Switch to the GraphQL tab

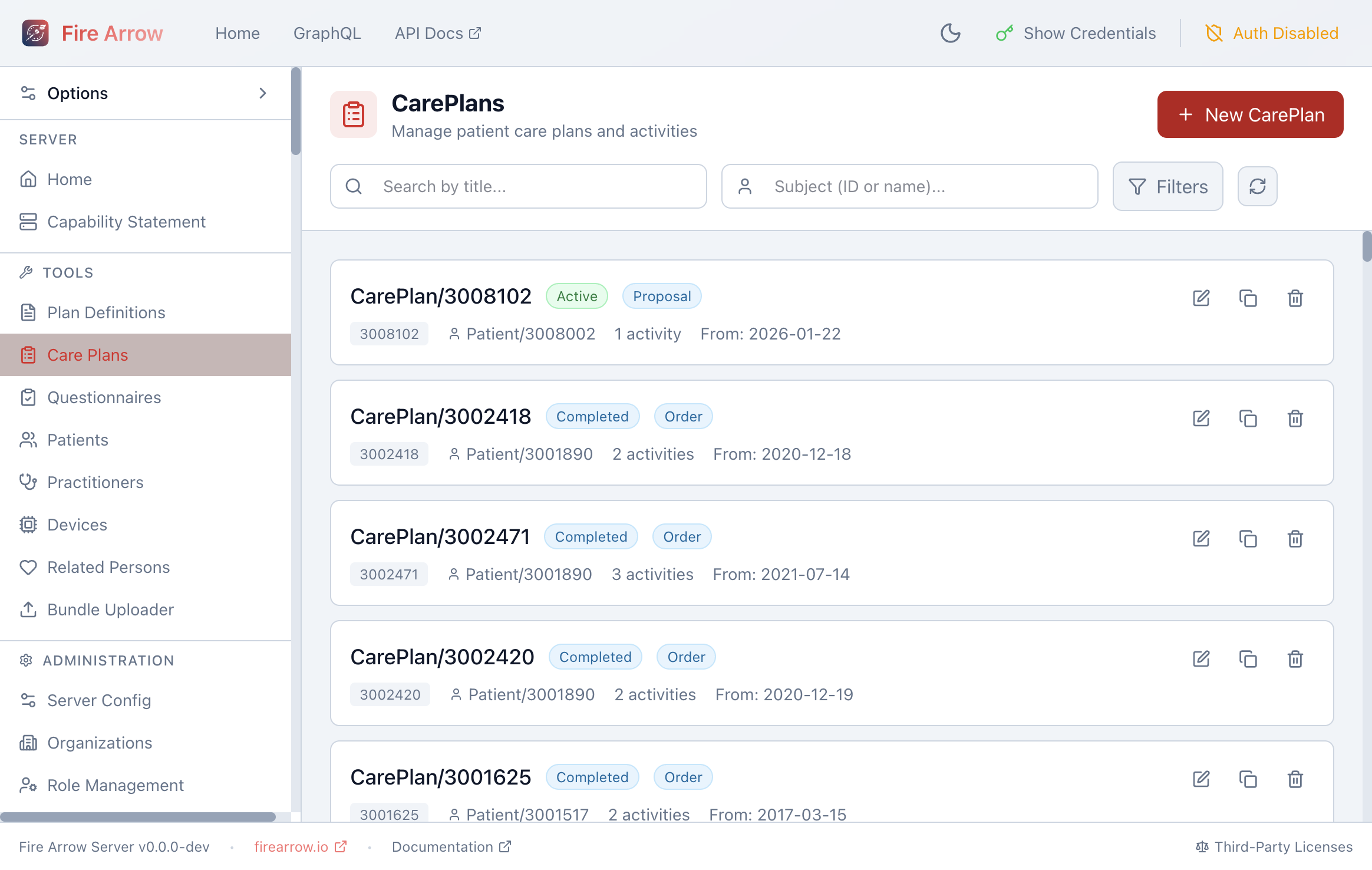[327, 33]
